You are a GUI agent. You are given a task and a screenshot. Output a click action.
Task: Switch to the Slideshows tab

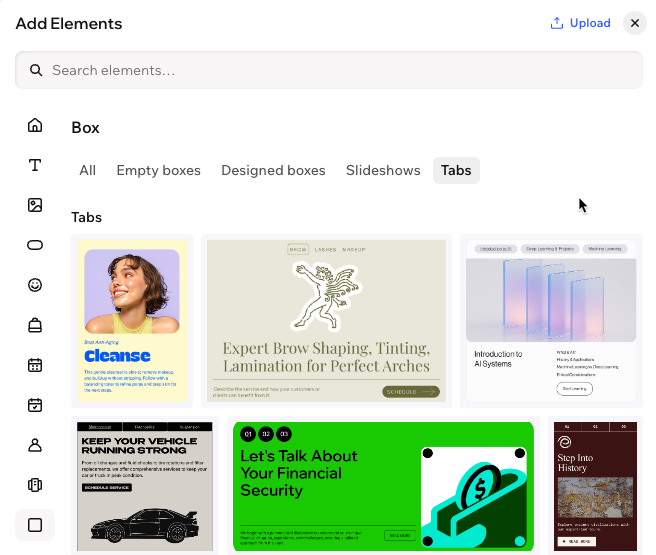pos(383,170)
